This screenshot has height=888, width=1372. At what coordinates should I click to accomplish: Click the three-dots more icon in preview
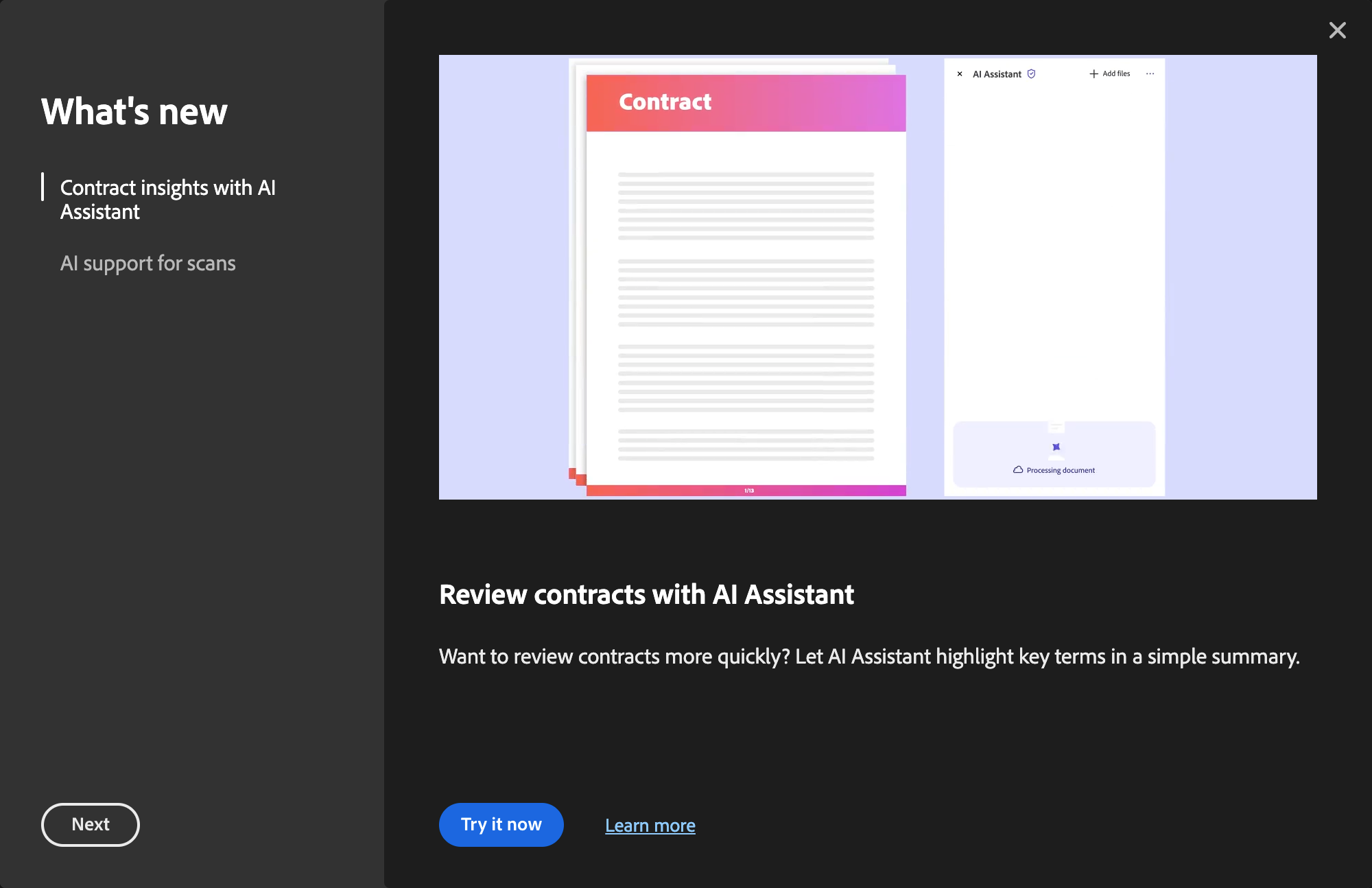1150,74
